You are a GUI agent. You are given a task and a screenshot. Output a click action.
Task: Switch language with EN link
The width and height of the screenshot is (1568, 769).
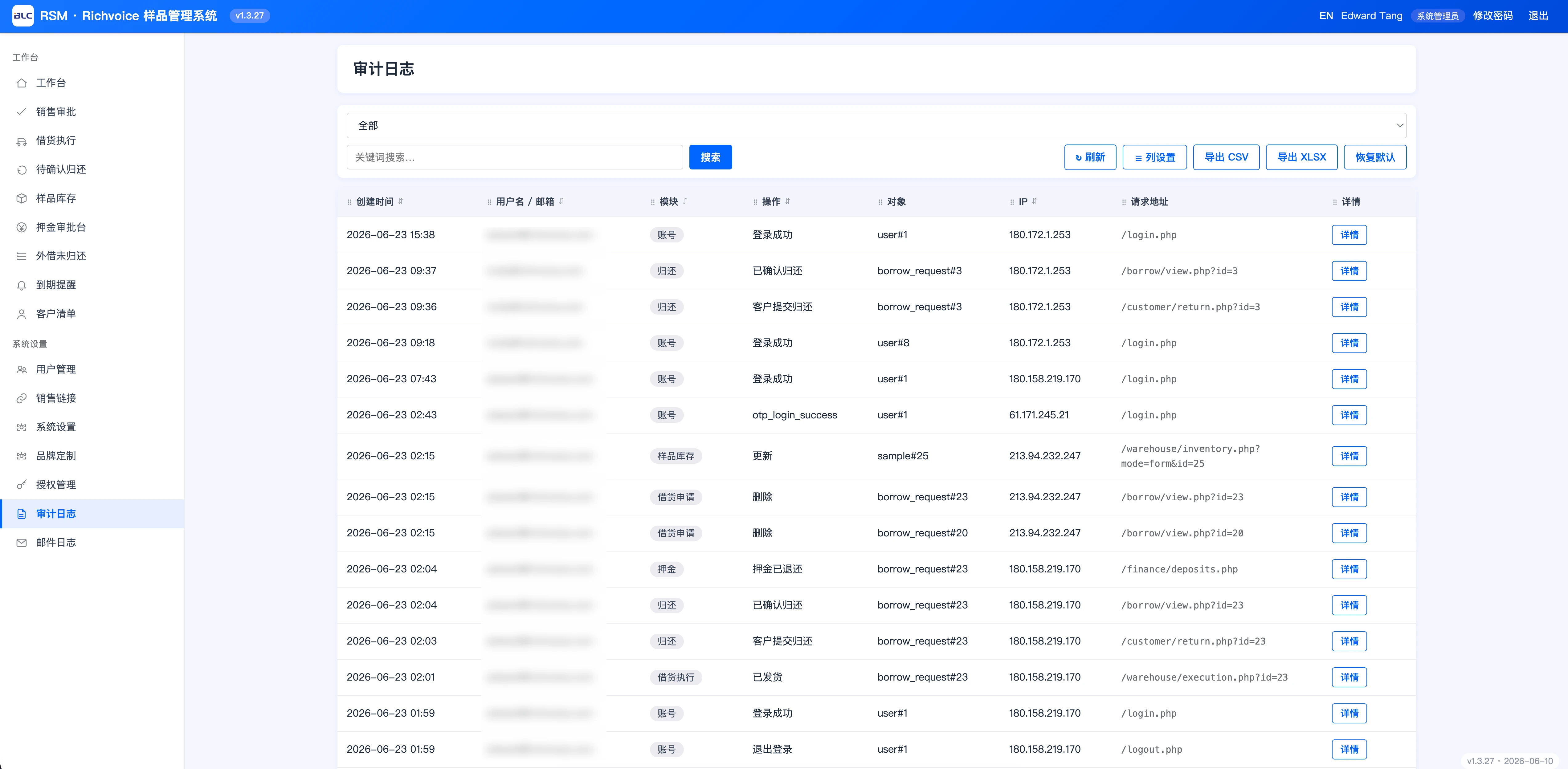(x=1326, y=16)
